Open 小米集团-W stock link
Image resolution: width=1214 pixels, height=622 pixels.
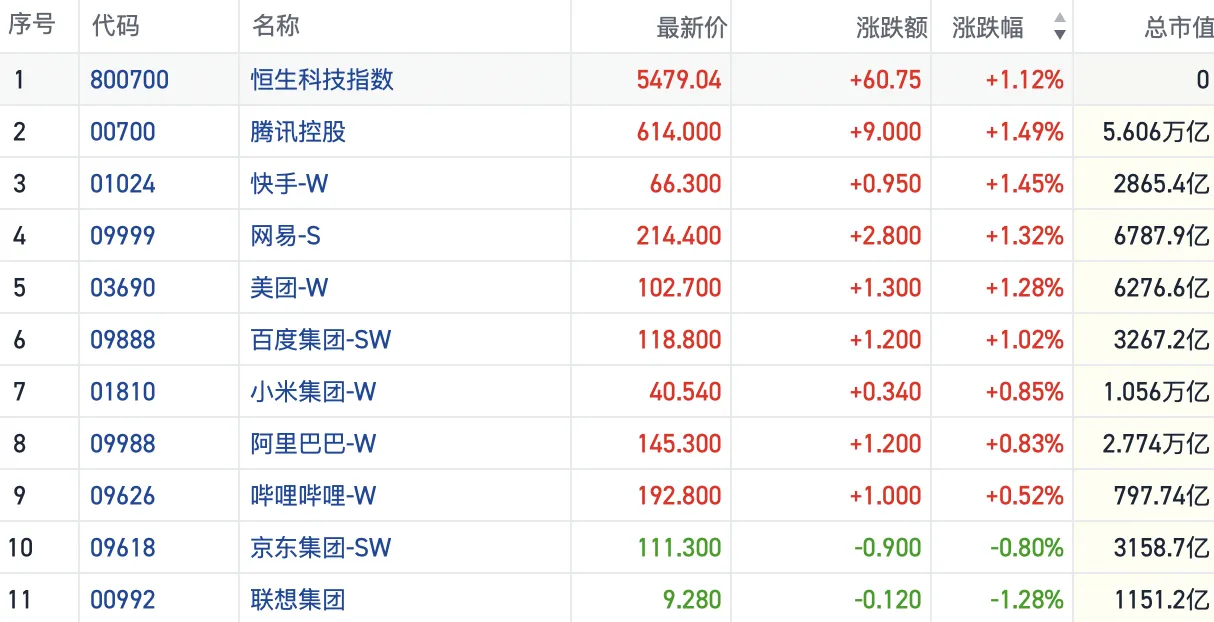[x=313, y=392]
